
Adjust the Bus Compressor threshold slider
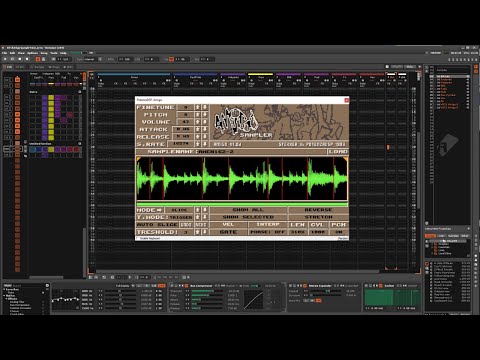click(x=207, y=291)
